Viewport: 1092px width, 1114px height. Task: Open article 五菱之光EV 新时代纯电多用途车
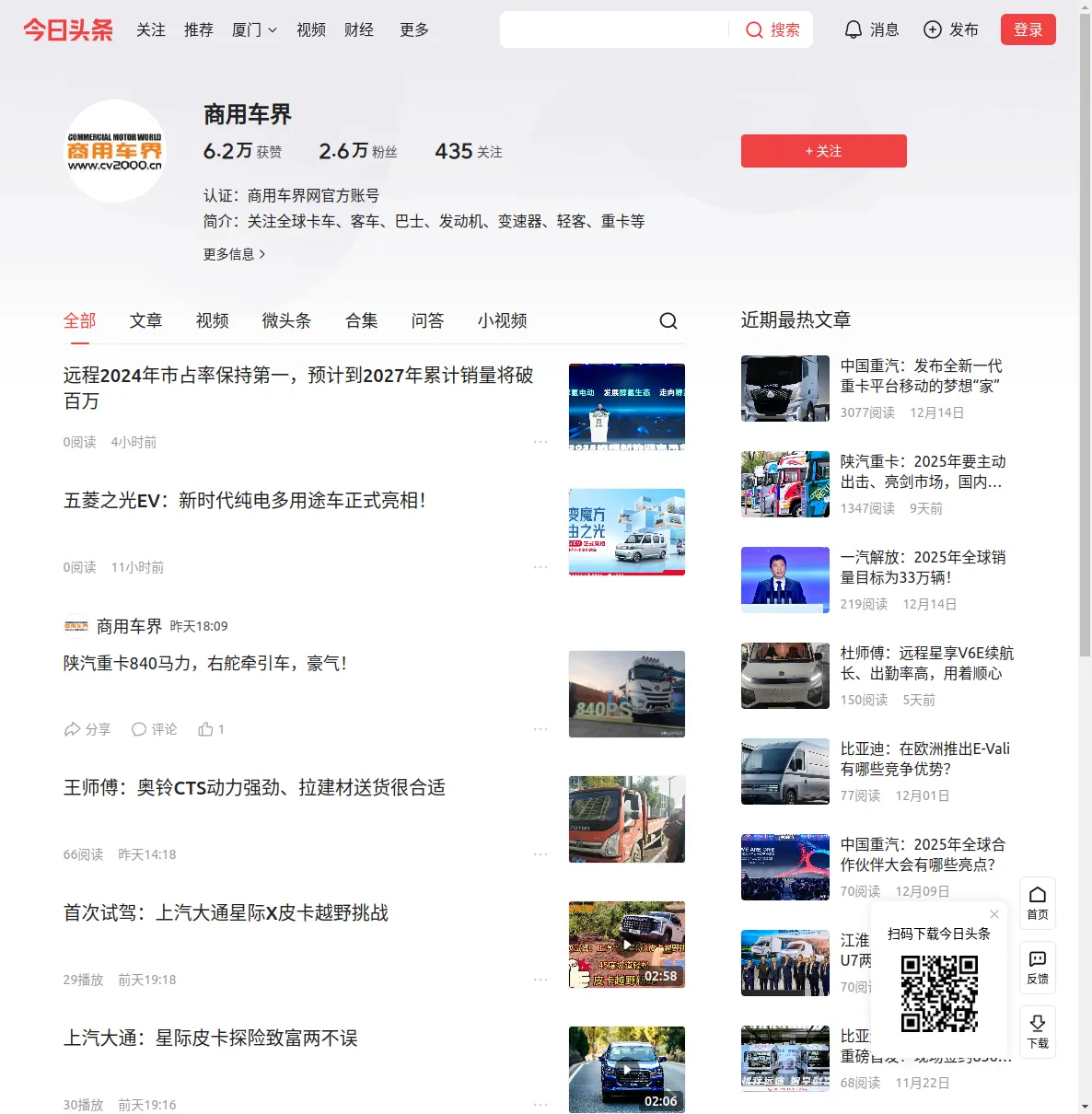click(245, 501)
